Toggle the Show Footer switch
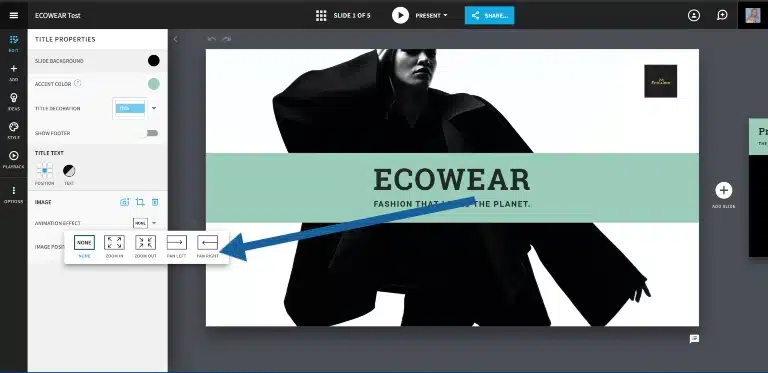This screenshot has height=373, width=768. coord(152,133)
